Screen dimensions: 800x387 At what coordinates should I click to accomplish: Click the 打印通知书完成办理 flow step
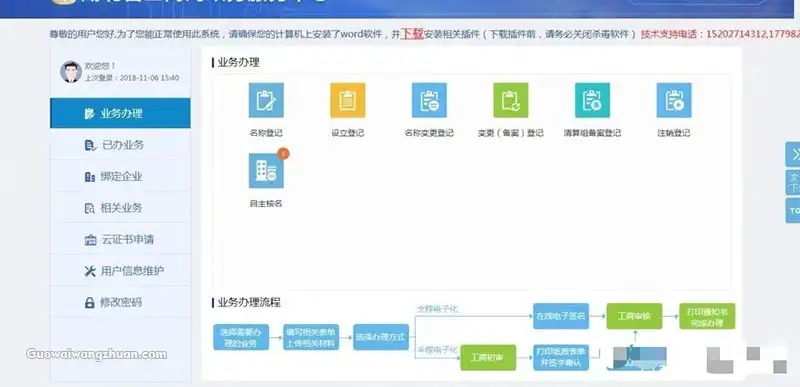point(707,316)
